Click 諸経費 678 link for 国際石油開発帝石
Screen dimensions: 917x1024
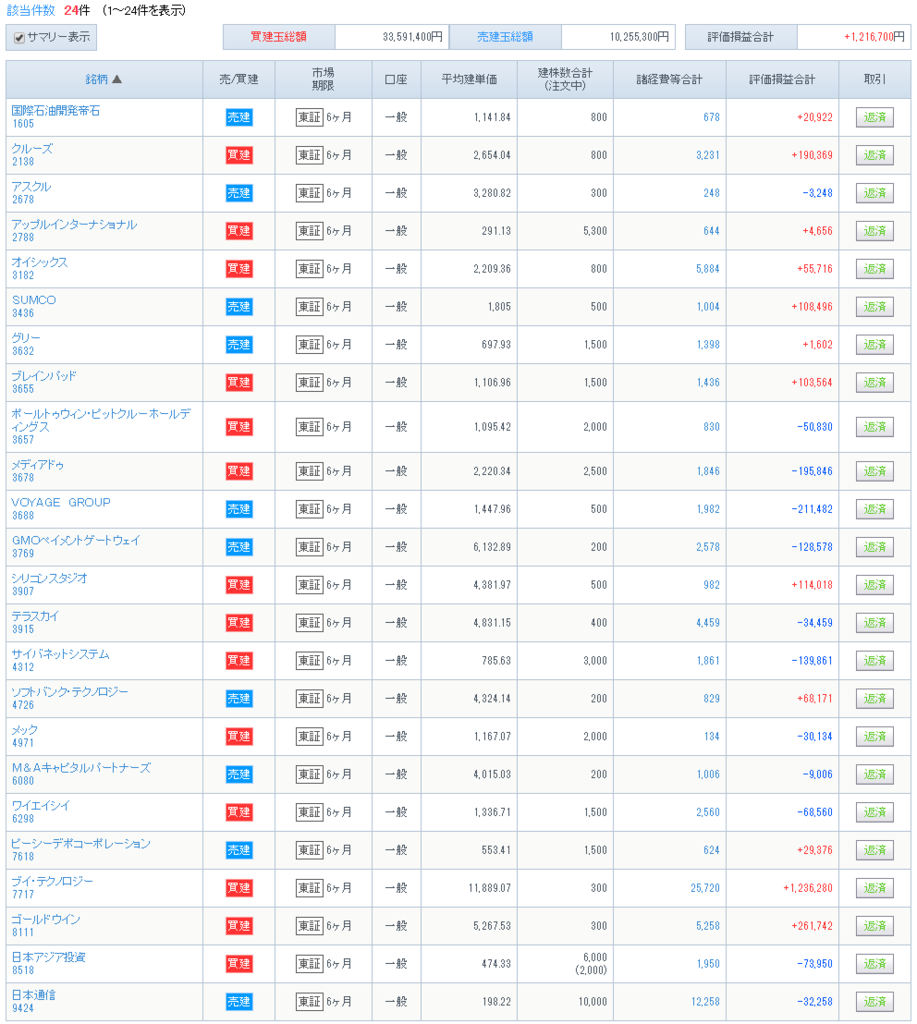[711, 118]
